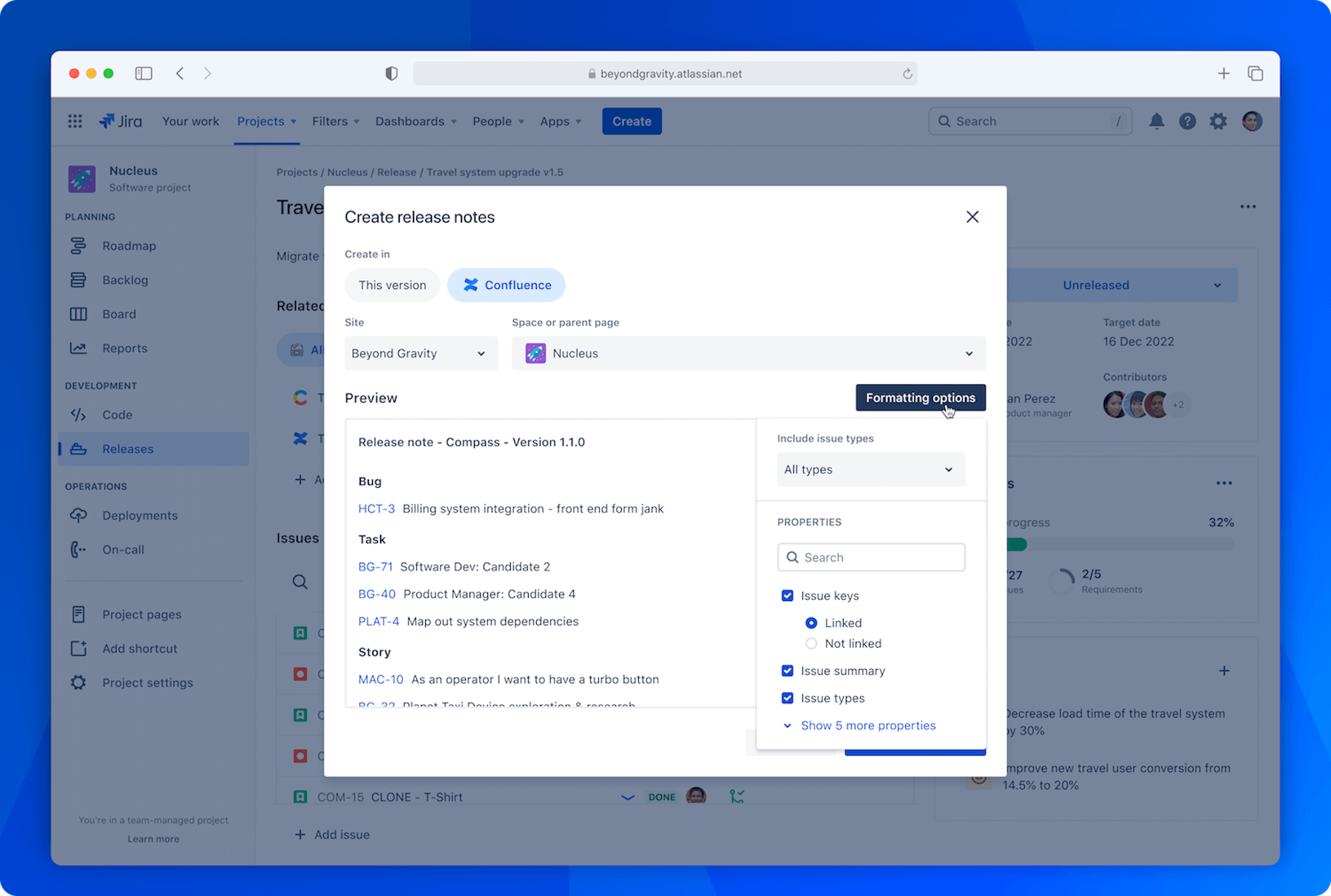The width and height of the screenshot is (1331, 896).
Task: Click the Deployments cloud icon
Action: pyautogui.click(x=78, y=515)
